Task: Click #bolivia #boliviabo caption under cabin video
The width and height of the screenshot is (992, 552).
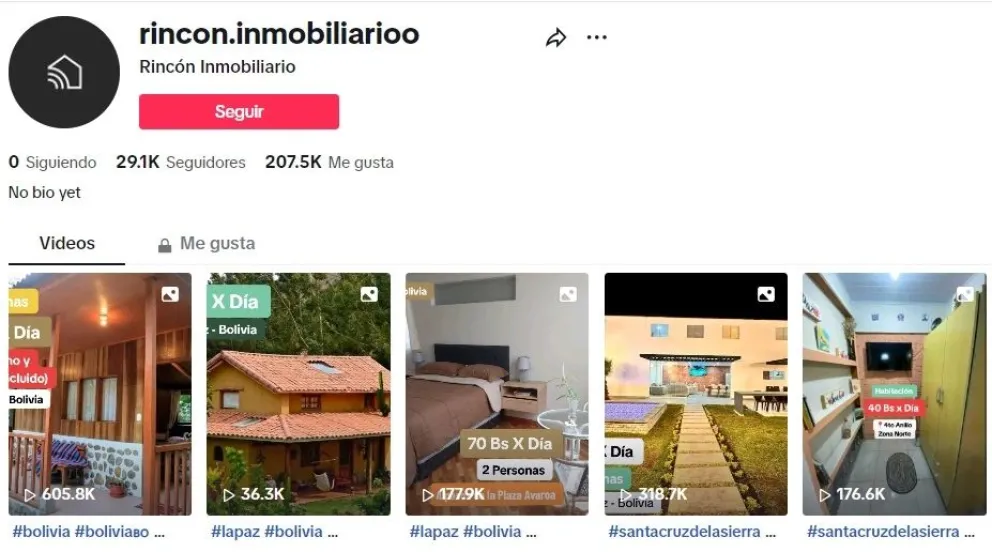Action: [89, 532]
